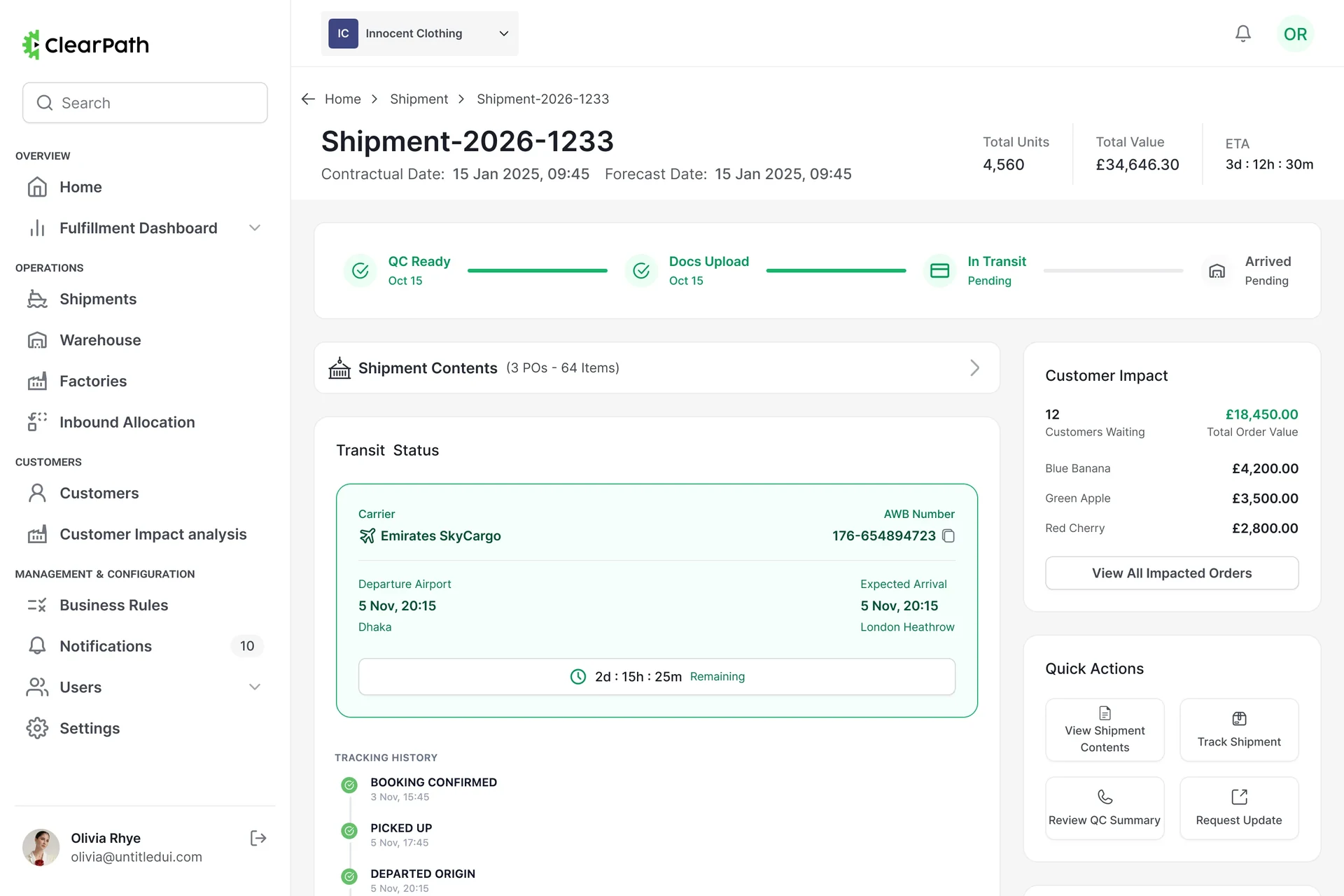The image size is (1344, 896).
Task: Click Olivia Rhye's profile photo
Action: point(41,848)
